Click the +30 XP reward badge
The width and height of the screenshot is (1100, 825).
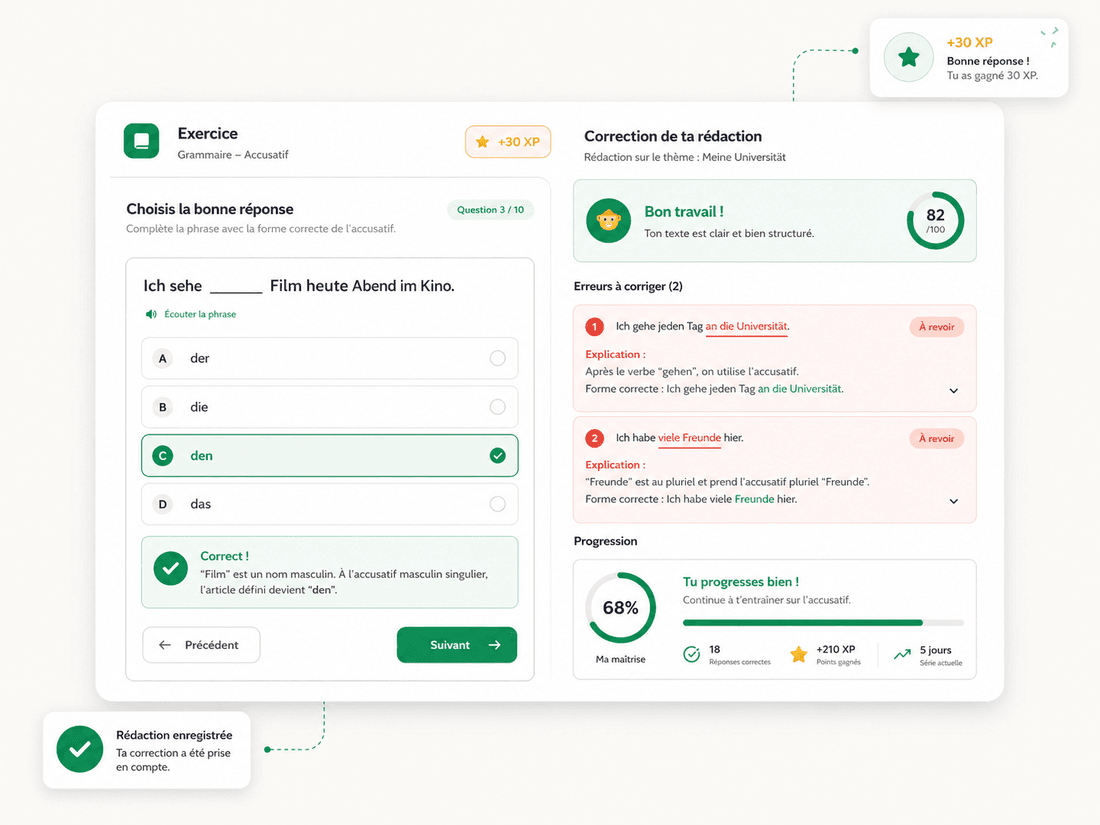click(x=508, y=142)
